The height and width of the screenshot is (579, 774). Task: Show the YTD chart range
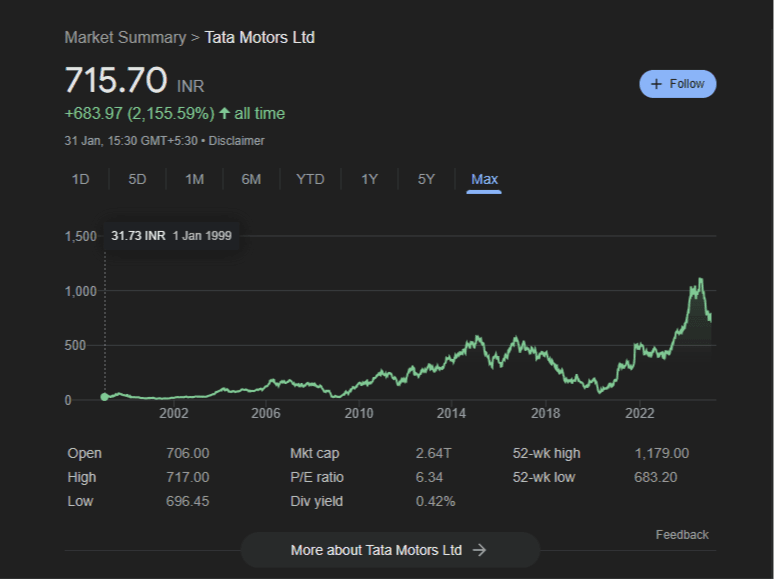coord(310,179)
